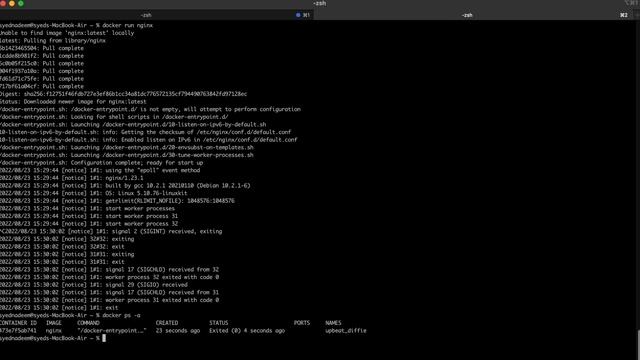Click 'worker process 31 exited with code 0'

click(109, 300)
